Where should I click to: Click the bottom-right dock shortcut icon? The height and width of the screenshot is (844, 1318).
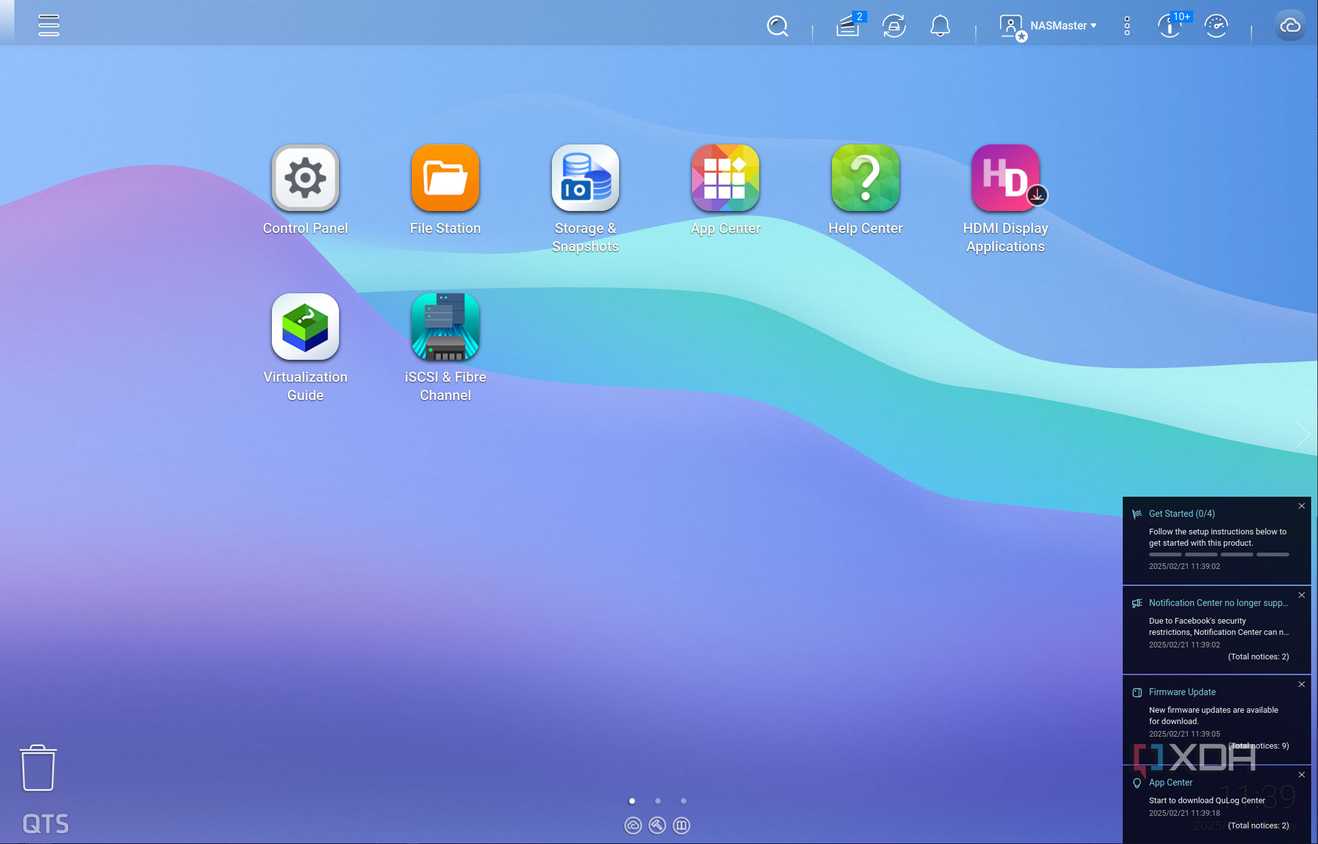681,825
